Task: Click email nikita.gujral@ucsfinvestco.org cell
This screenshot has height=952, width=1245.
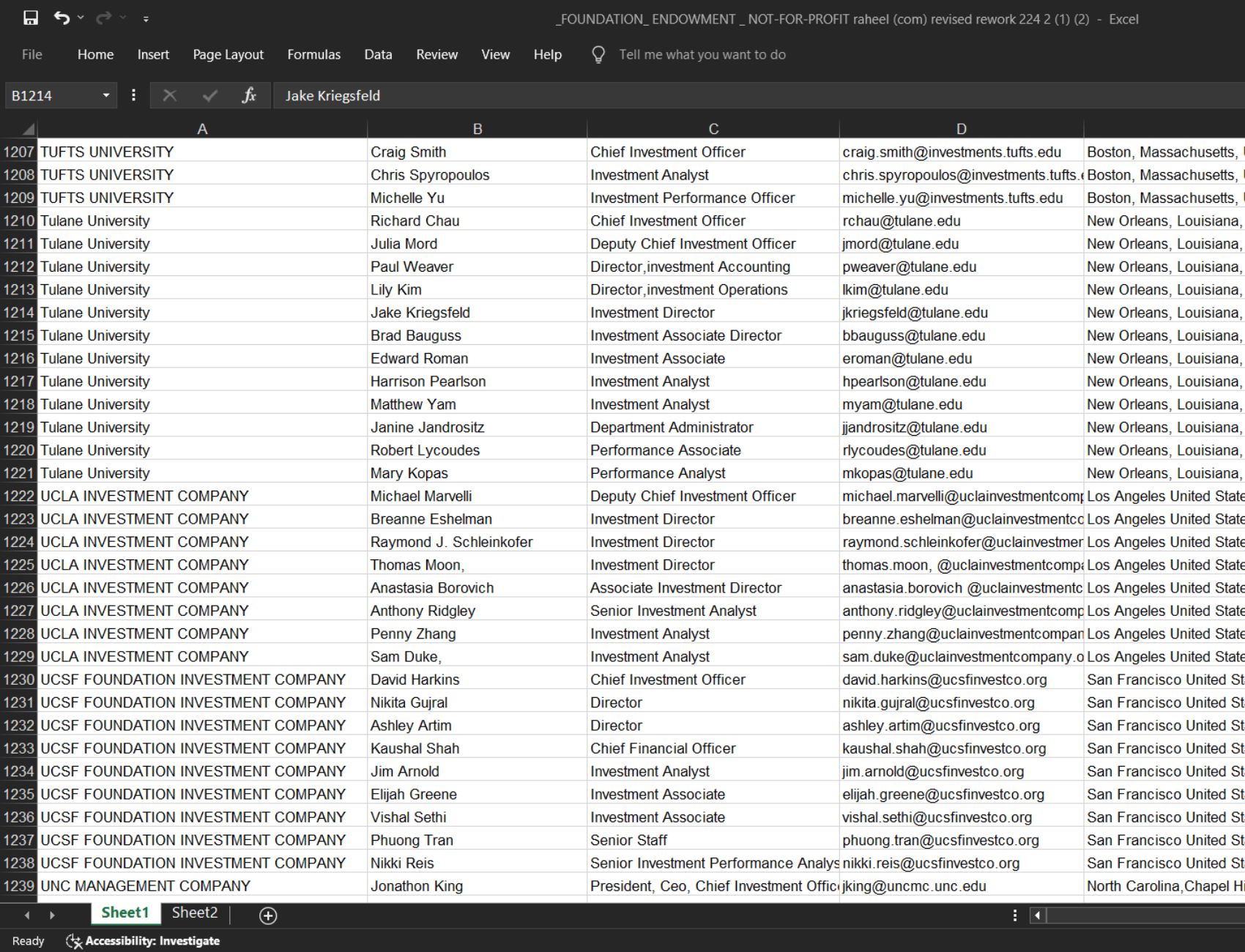Action: [962, 702]
